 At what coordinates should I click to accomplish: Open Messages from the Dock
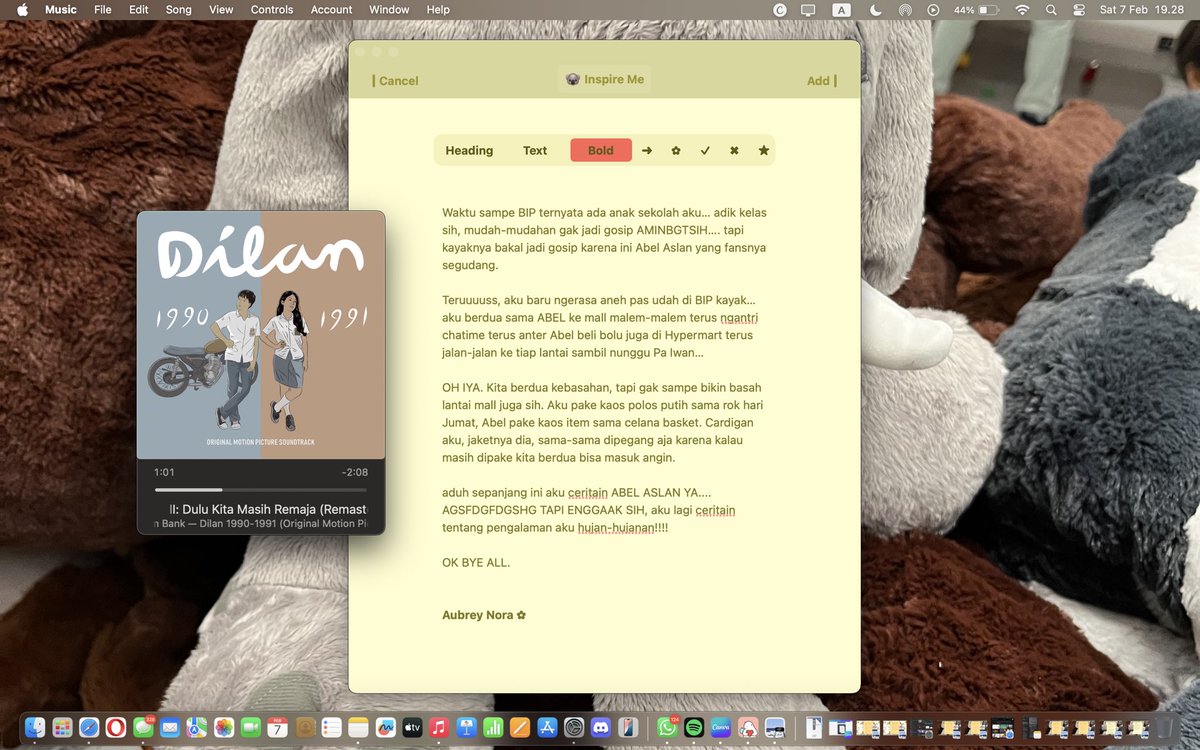(143, 728)
